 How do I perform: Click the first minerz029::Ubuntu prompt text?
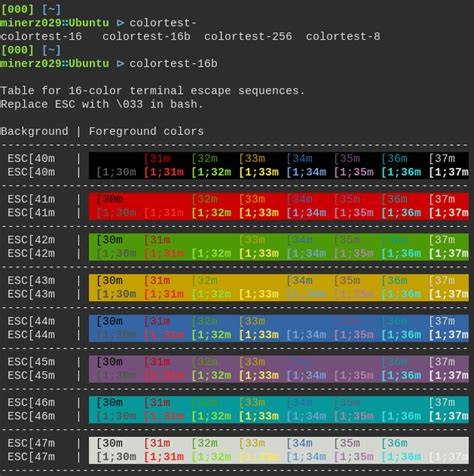point(54,23)
